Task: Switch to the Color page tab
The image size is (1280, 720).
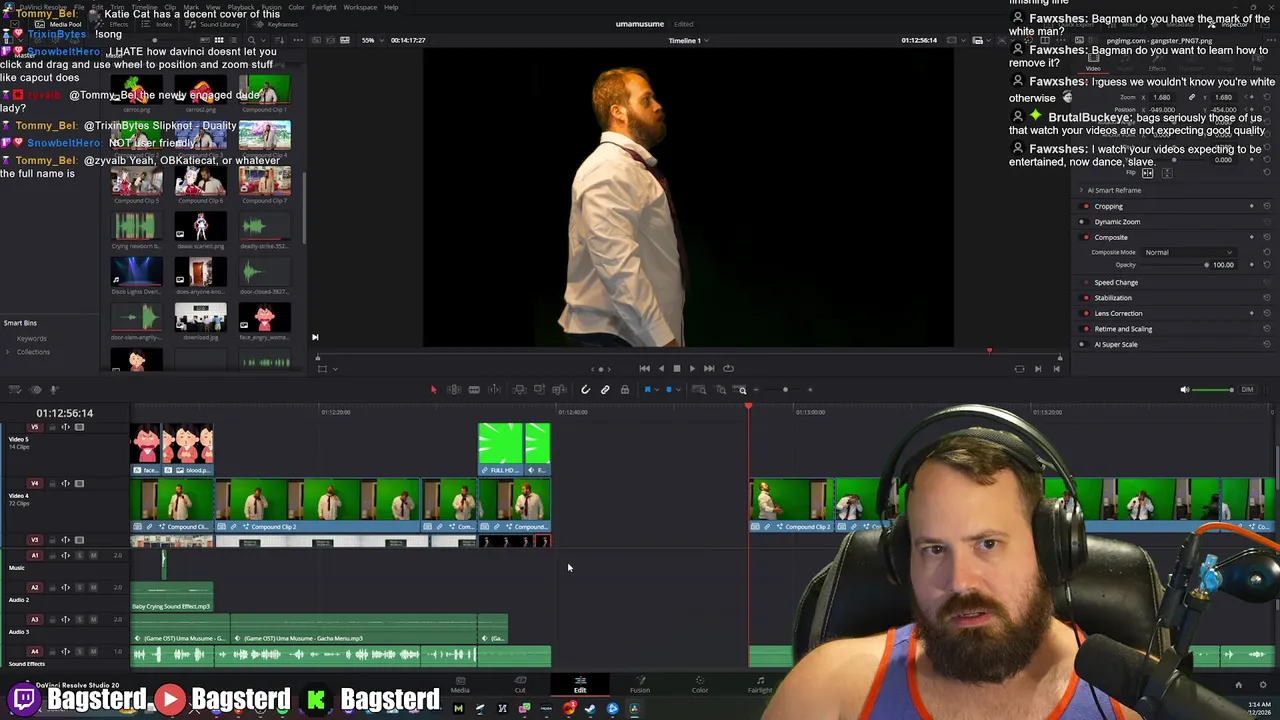Action: coord(700,685)
